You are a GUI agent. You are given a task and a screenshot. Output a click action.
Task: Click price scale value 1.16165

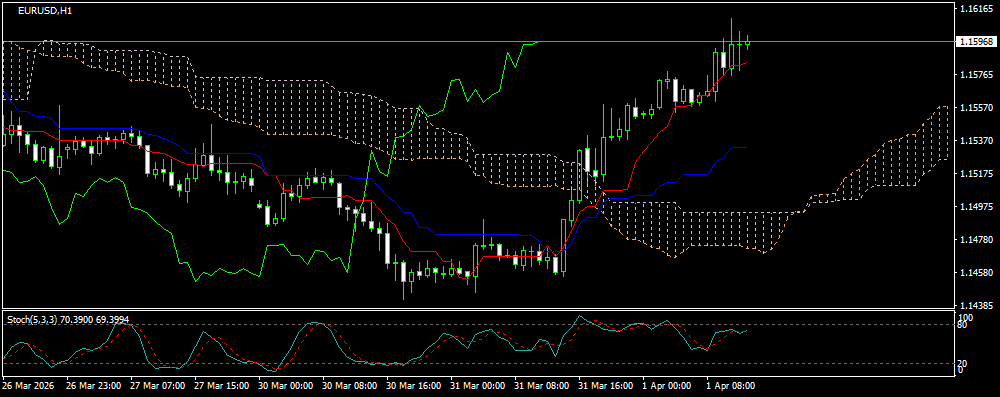[975, 9]
